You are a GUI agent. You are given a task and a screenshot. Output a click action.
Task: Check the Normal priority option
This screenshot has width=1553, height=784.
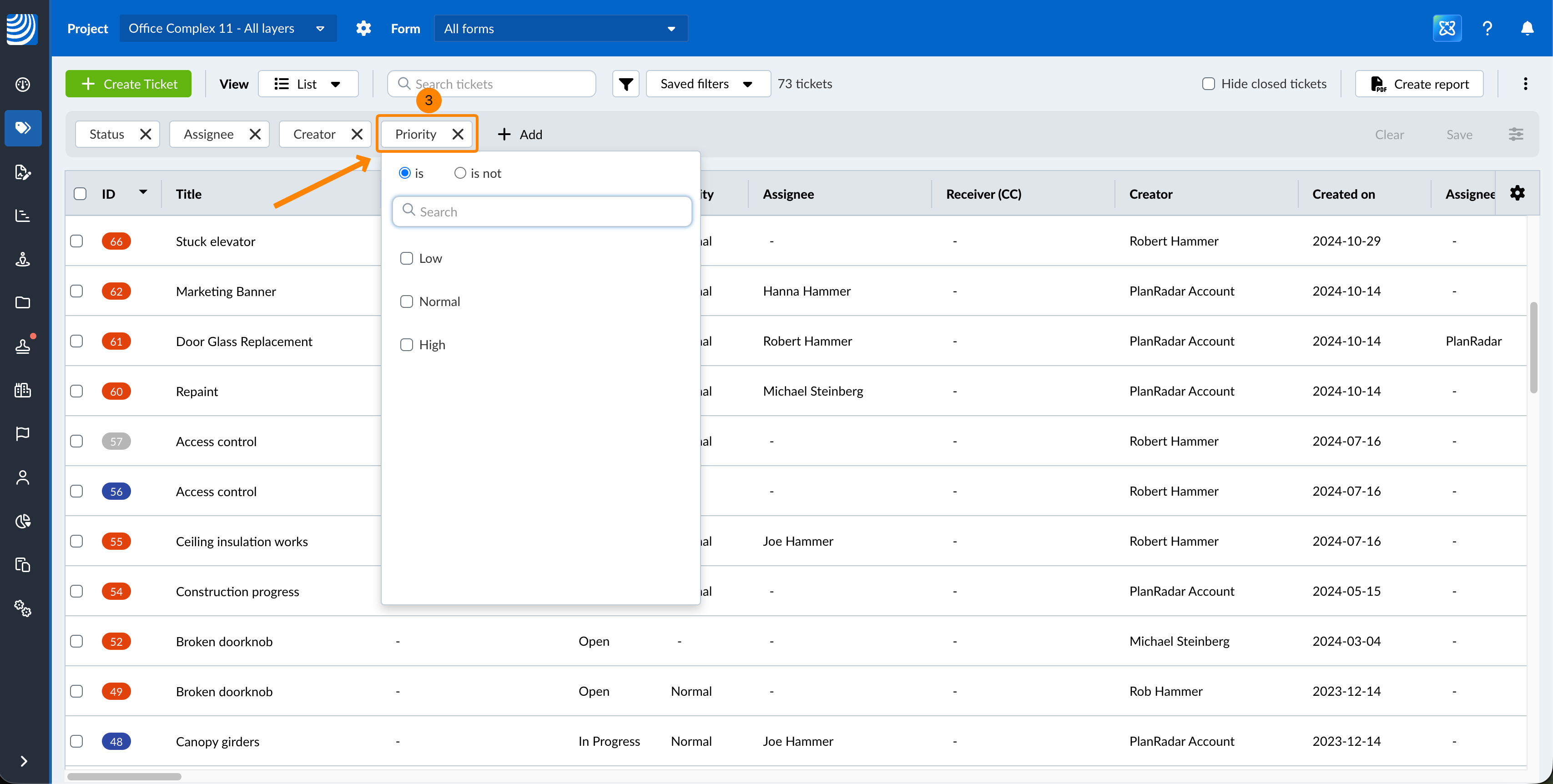click(x=407, y=302)
